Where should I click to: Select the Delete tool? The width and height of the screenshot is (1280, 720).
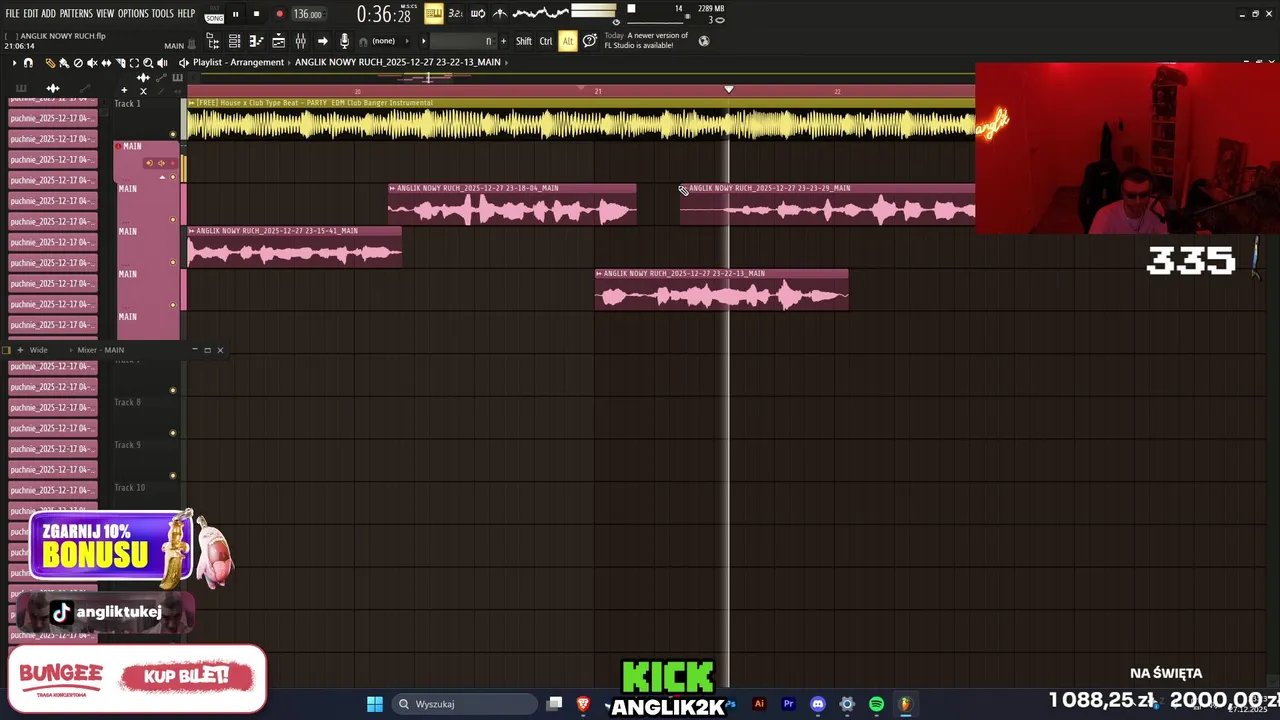coord(78,63)
